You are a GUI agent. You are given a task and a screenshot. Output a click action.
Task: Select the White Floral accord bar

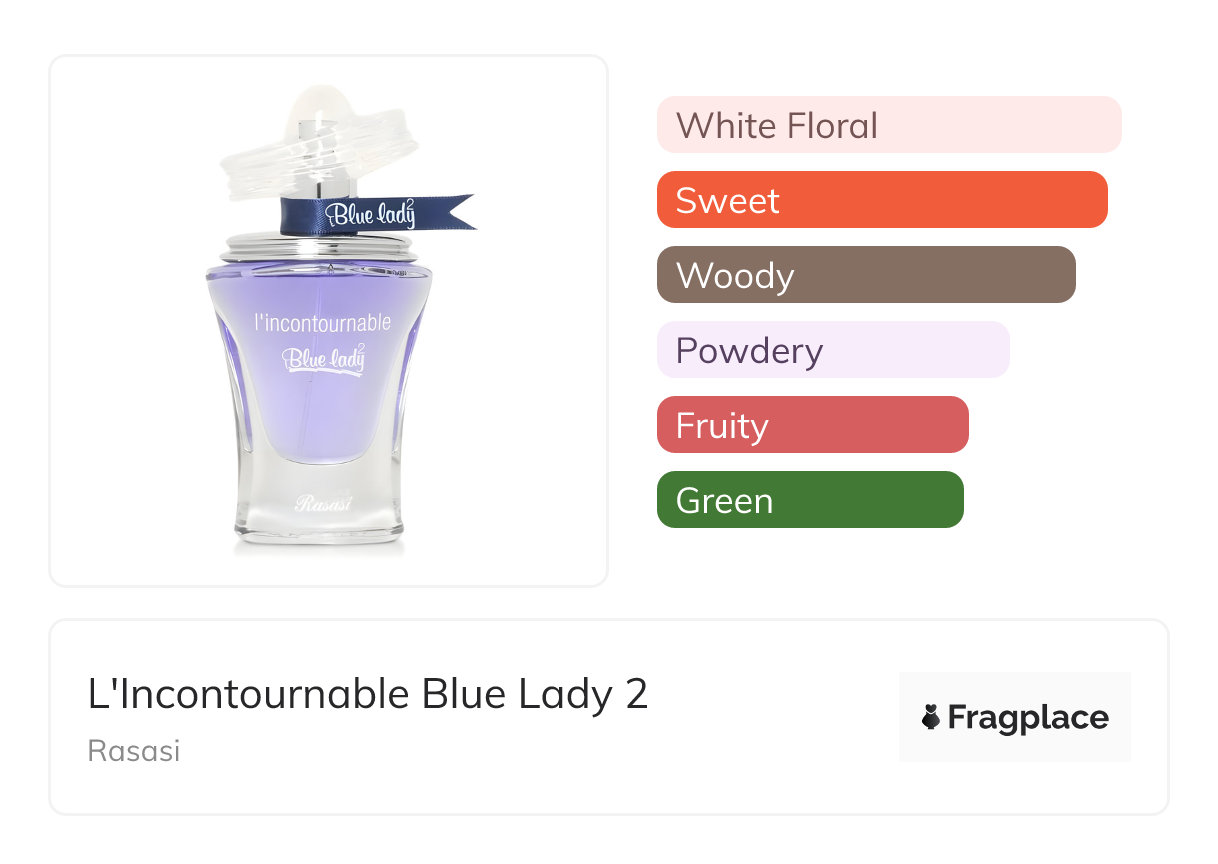point(888,125)
